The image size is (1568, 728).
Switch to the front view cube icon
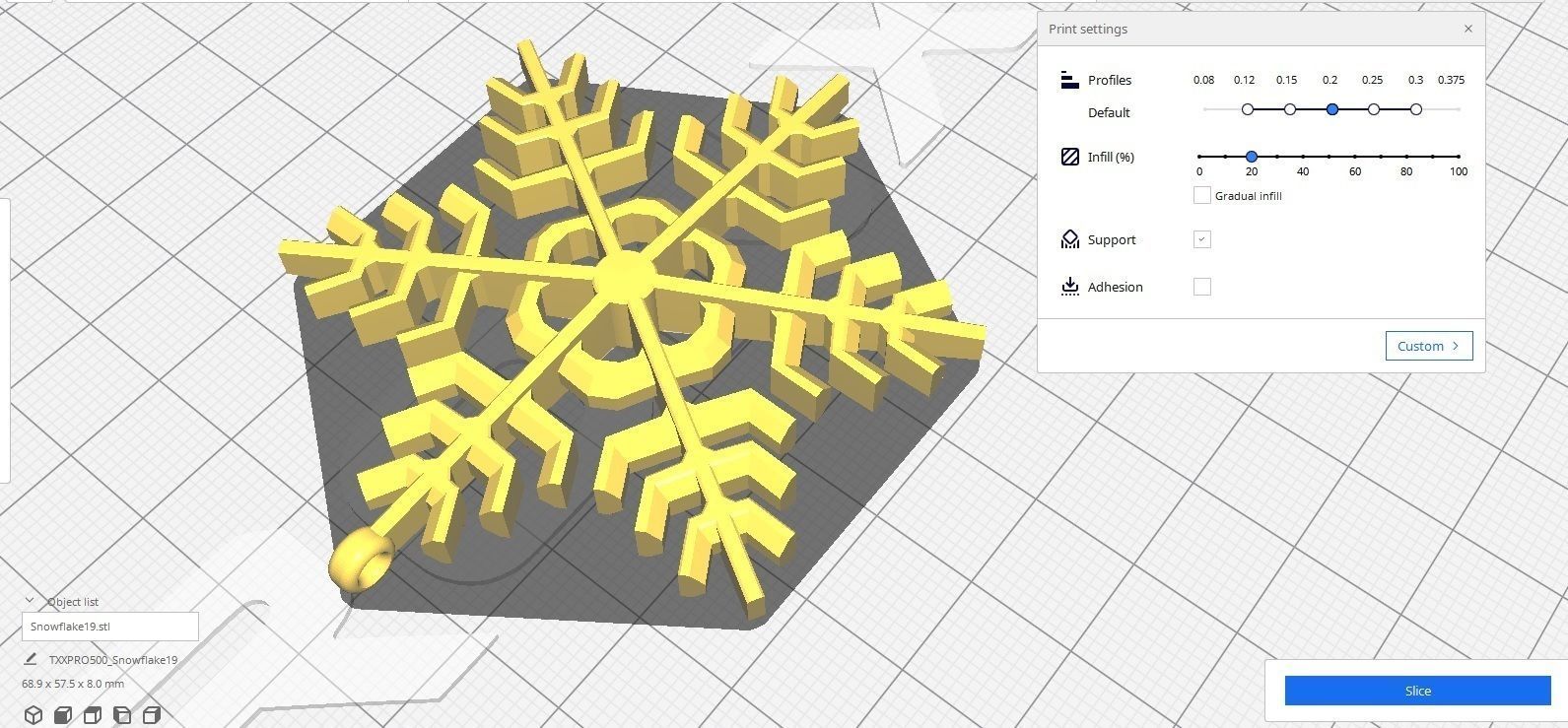tap(63, 714)
